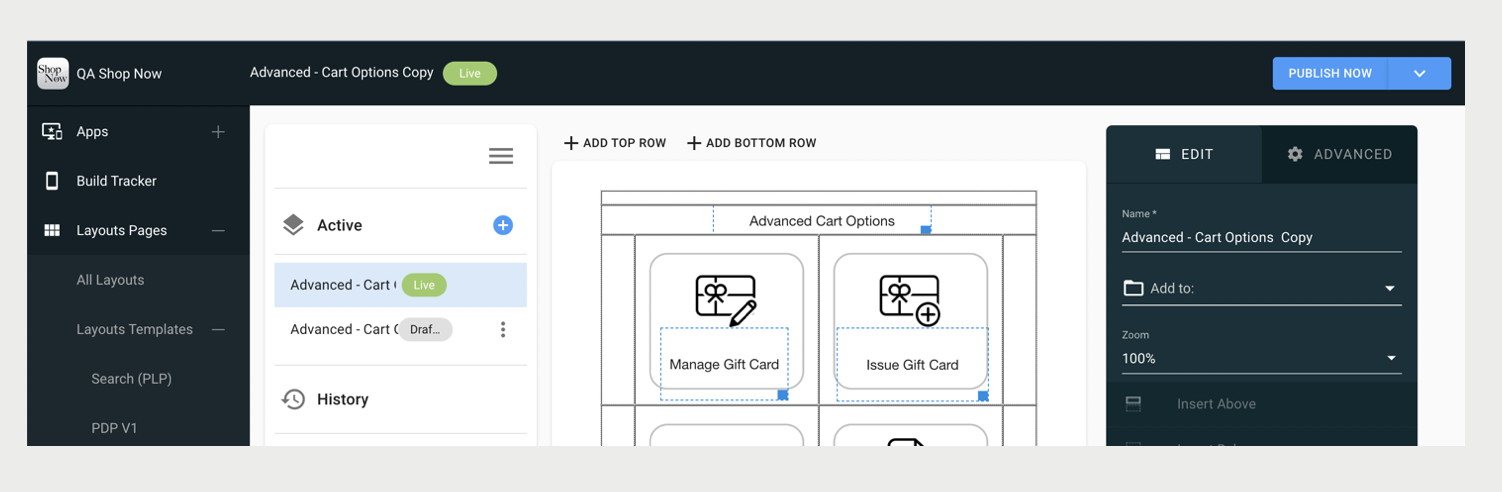Click the Apps monitor icon
This screenshot has height=492, width=1502.
click(52, 132)
